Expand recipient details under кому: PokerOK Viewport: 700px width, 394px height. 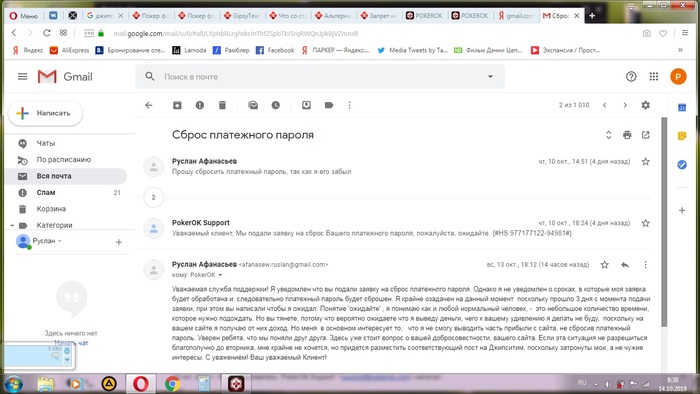pos(220,275)
